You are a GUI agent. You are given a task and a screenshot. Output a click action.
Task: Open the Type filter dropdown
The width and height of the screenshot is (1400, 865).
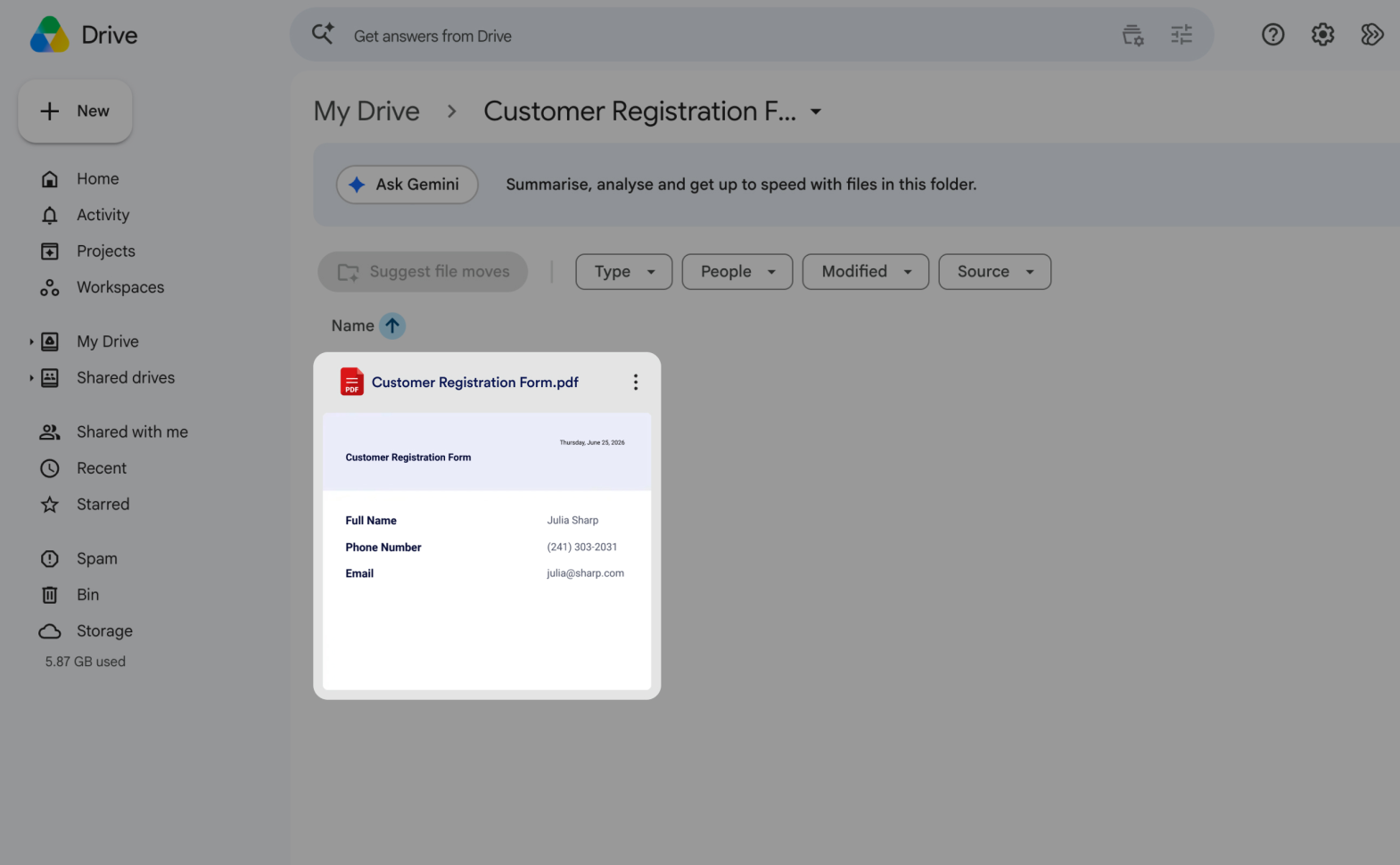(x=624, y=272)
